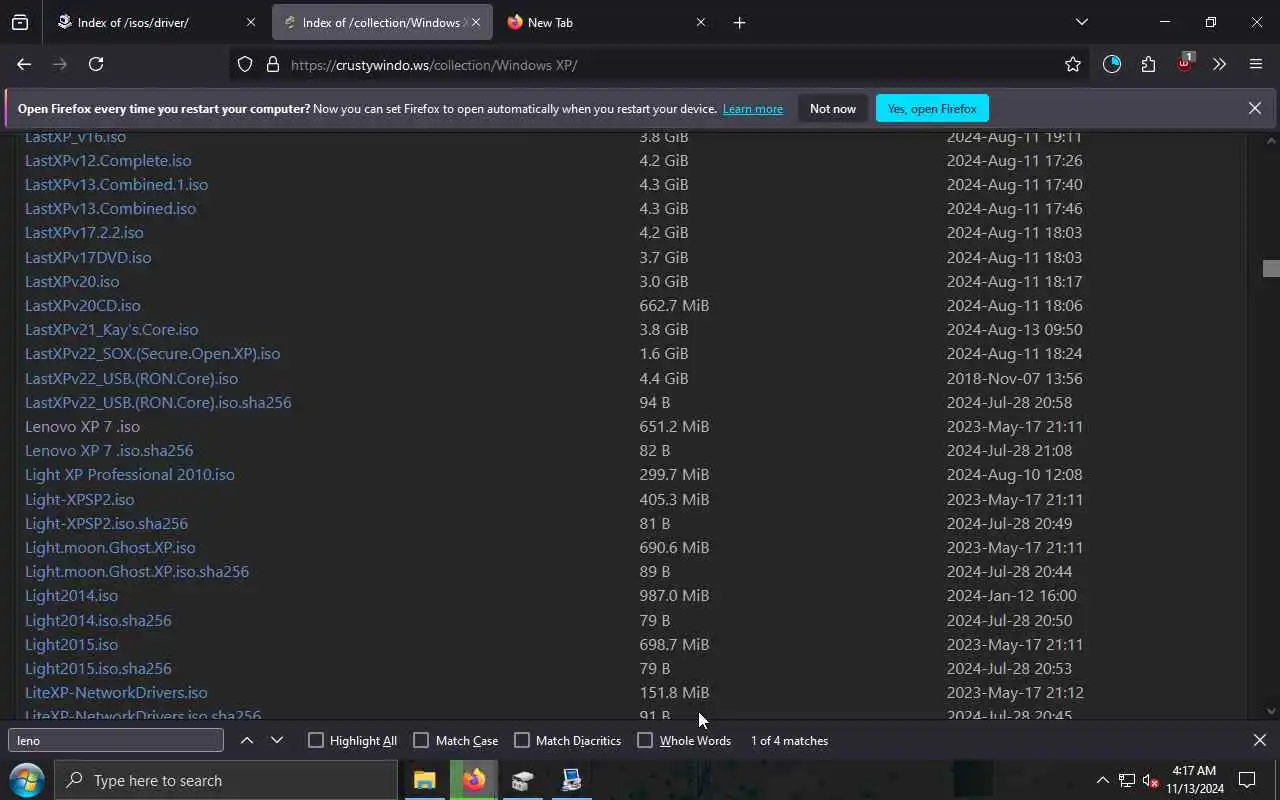
Task: Enable Whole Words checkbox
Action: coord(645,740)
